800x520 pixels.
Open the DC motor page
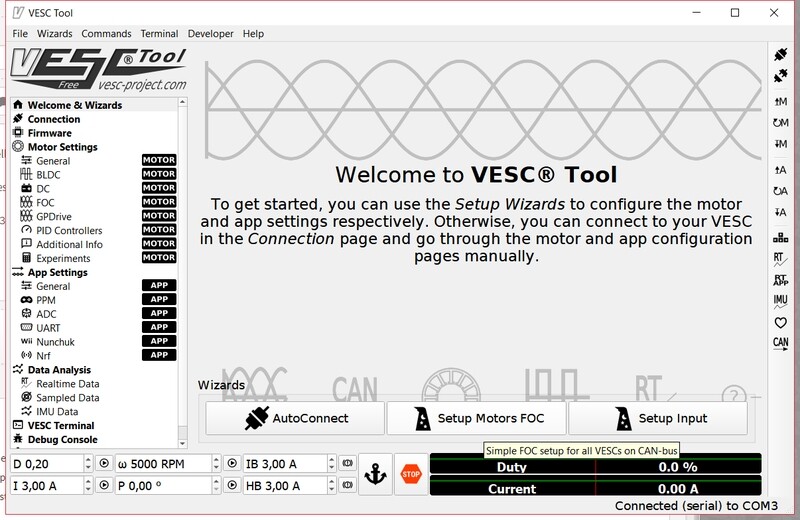coord(94,188)
